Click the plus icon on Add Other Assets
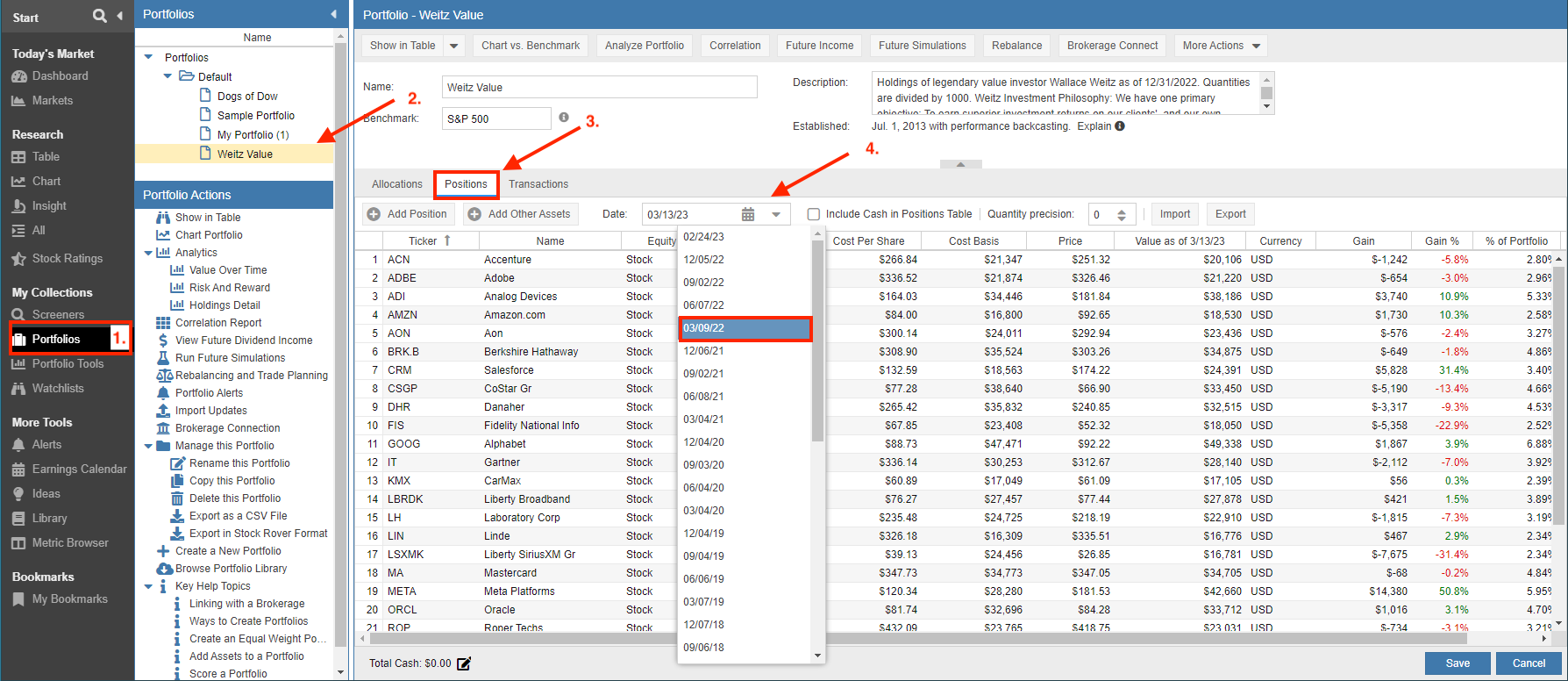The image size is (1568, 681). pos(474,214)
